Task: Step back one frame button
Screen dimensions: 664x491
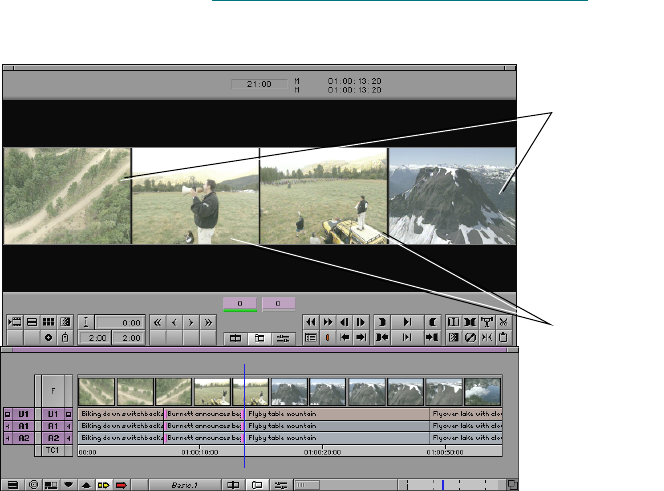Action: [x=344, y=322]
